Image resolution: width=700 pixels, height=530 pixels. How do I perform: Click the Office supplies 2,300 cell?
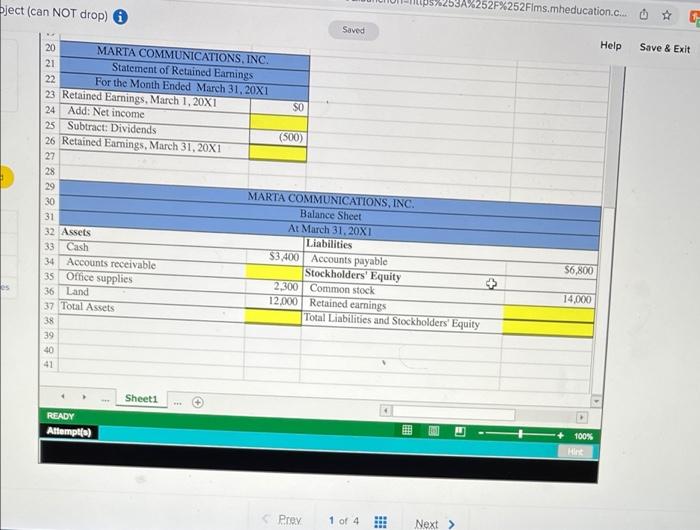point(274,286)
